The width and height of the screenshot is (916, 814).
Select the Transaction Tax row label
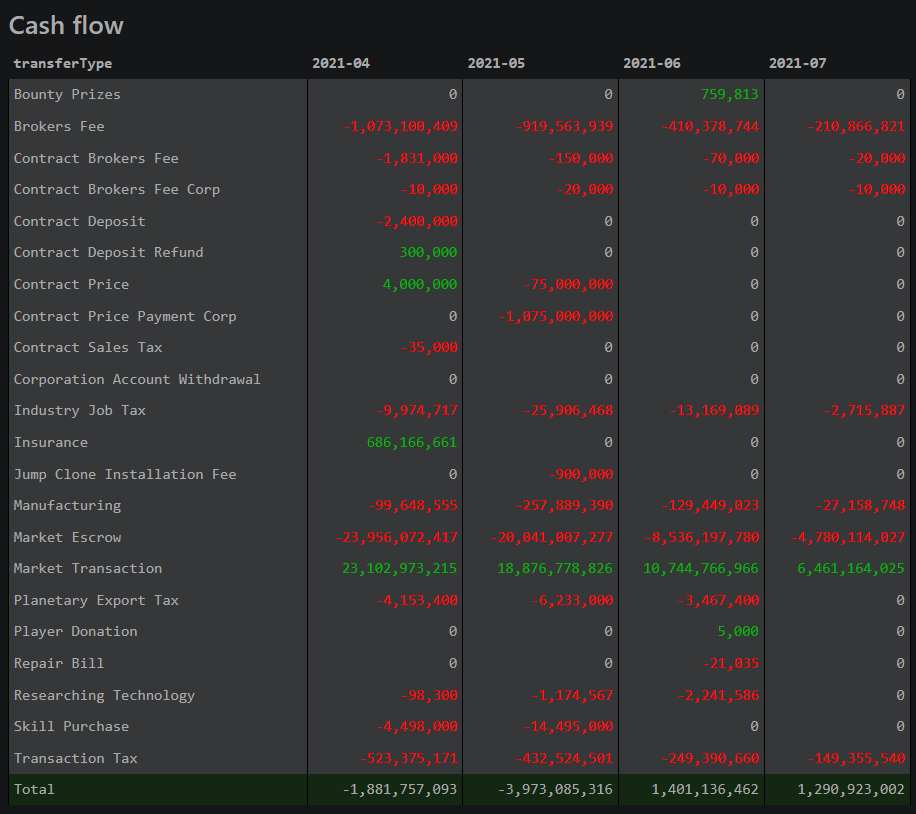[x=75, y=758]
